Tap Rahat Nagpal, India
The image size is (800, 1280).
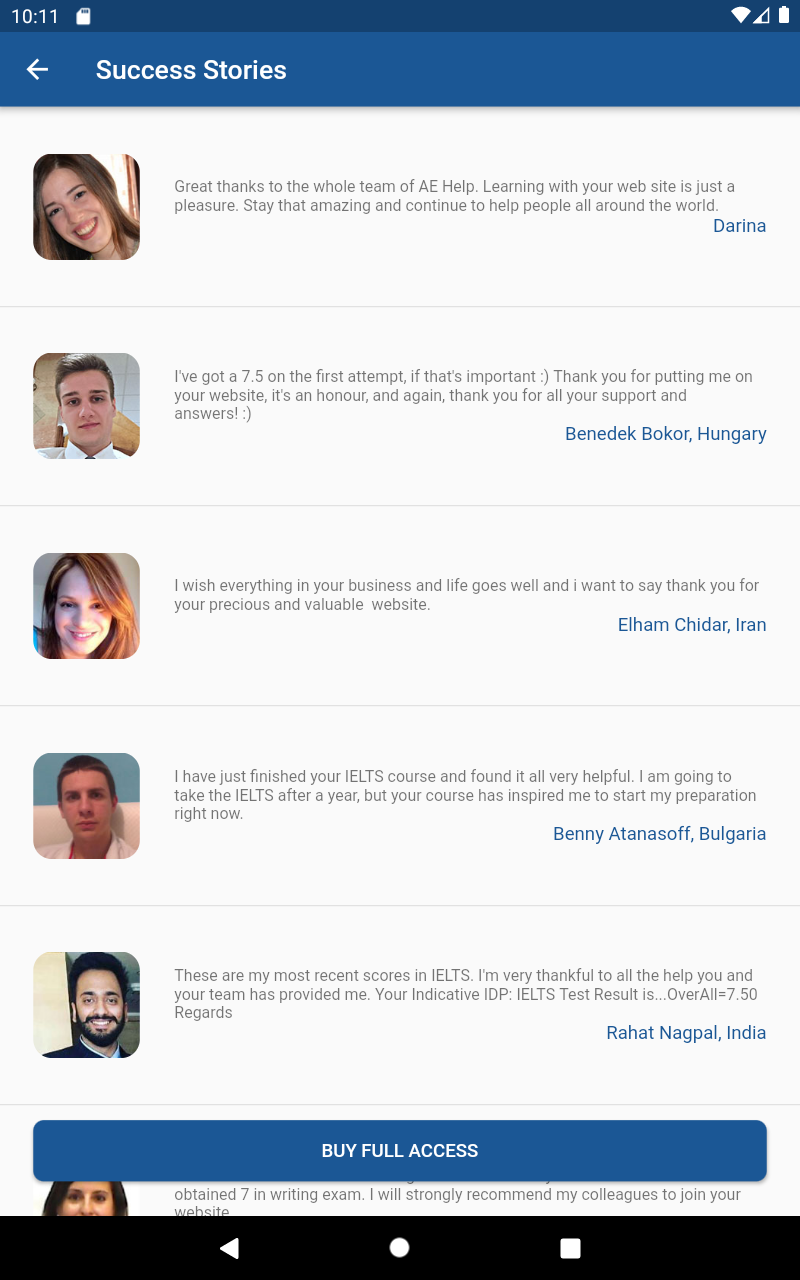click(x=686, y=1032)
